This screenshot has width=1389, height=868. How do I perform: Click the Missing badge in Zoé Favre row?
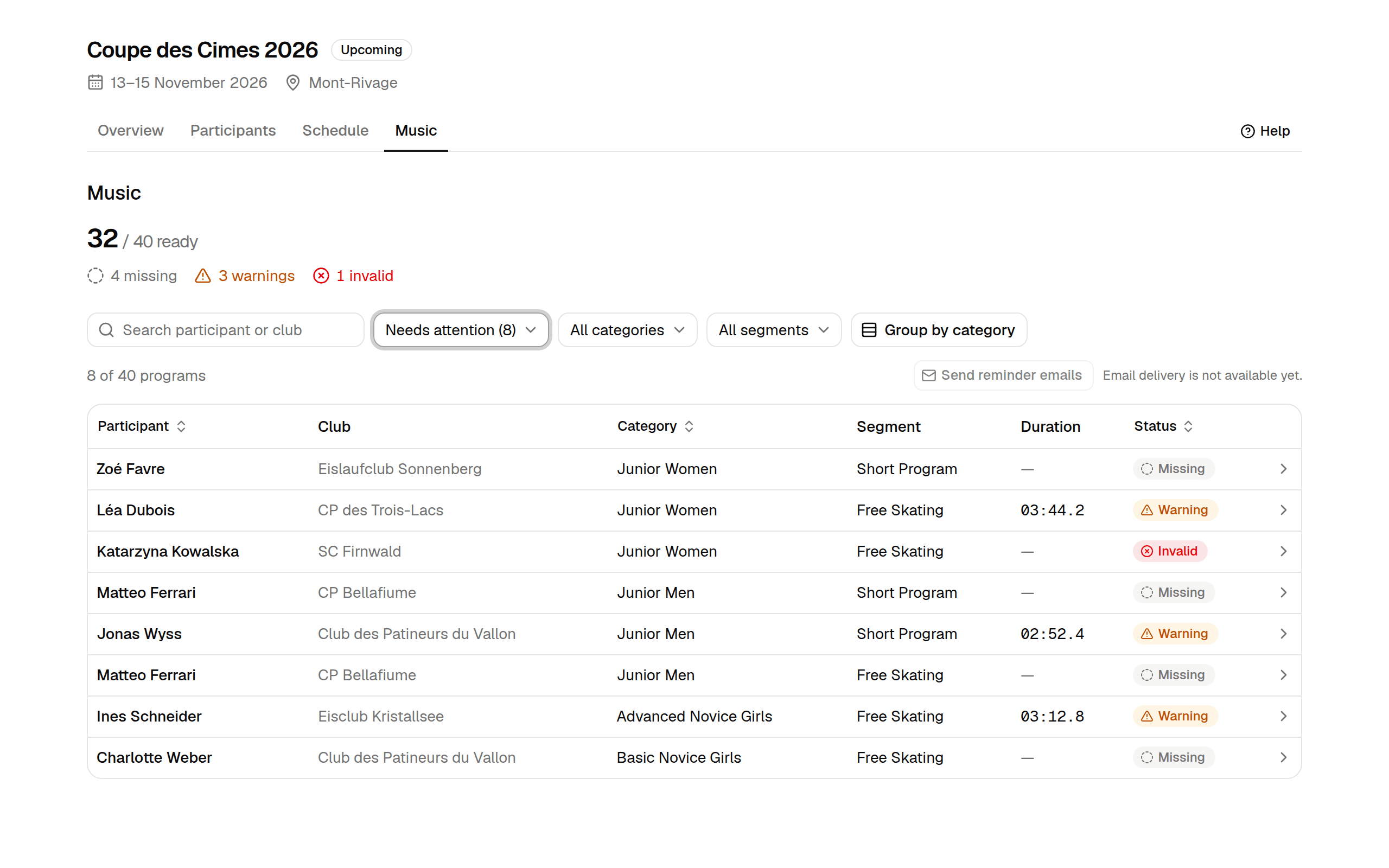click(x=1173, y=469)
